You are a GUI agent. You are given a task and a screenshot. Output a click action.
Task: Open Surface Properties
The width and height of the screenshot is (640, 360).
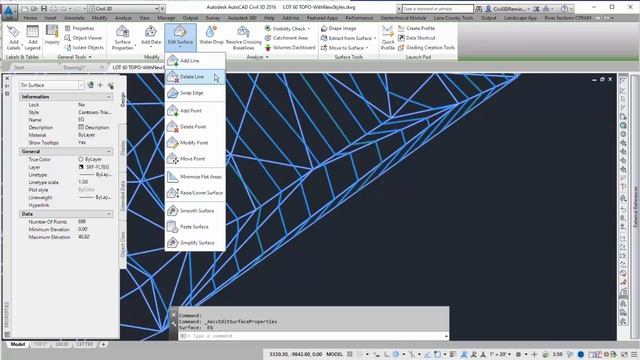[x=122, y=37]
